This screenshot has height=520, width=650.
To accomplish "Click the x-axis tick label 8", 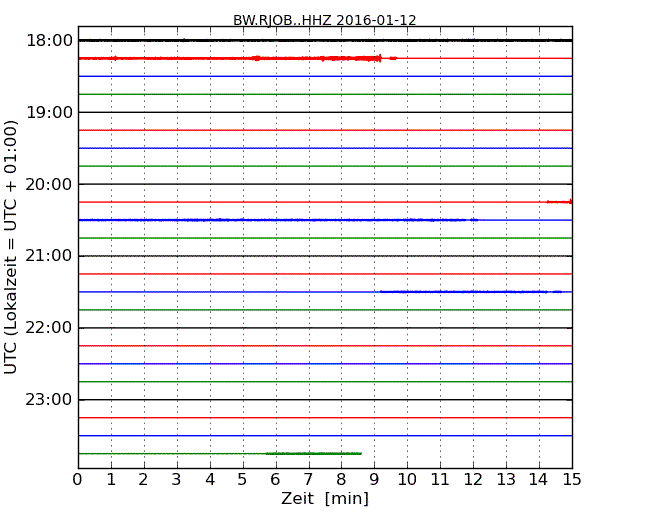I will (x=341, y=479).
